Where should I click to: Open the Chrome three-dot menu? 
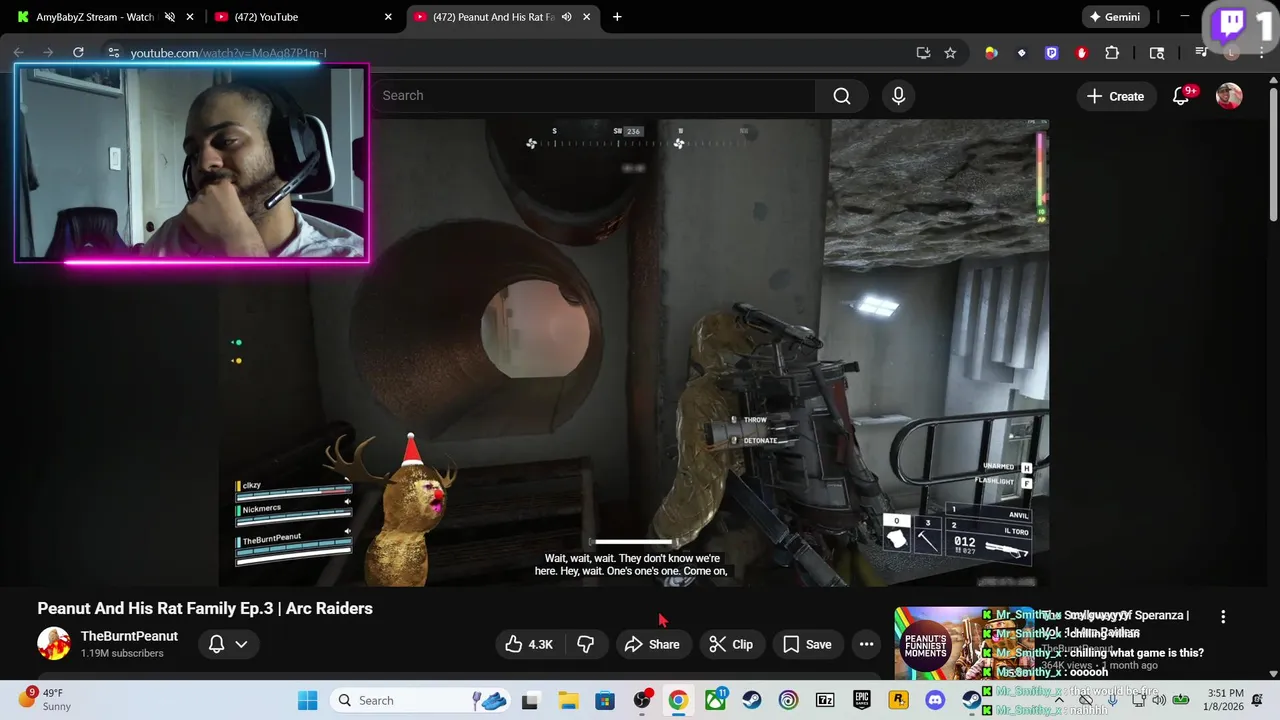pos(1262,53)
